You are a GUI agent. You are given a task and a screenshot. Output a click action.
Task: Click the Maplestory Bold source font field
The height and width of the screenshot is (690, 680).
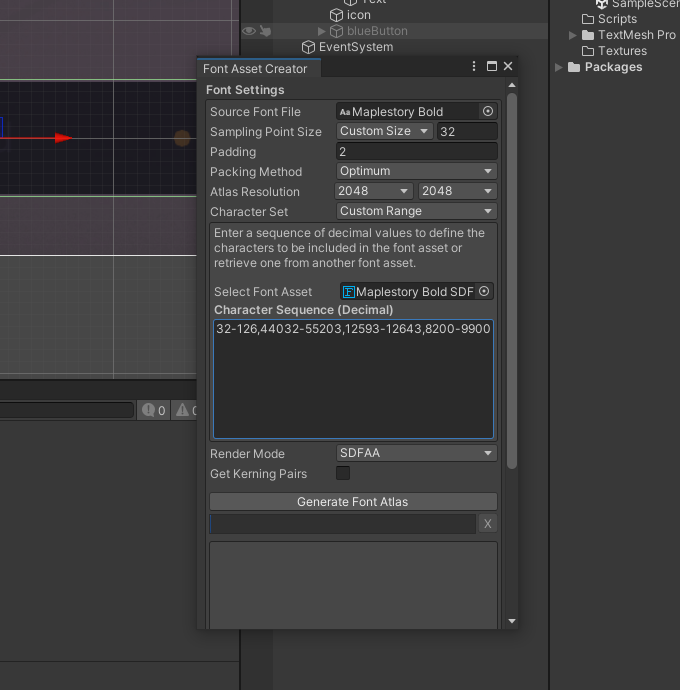(408, 111)
